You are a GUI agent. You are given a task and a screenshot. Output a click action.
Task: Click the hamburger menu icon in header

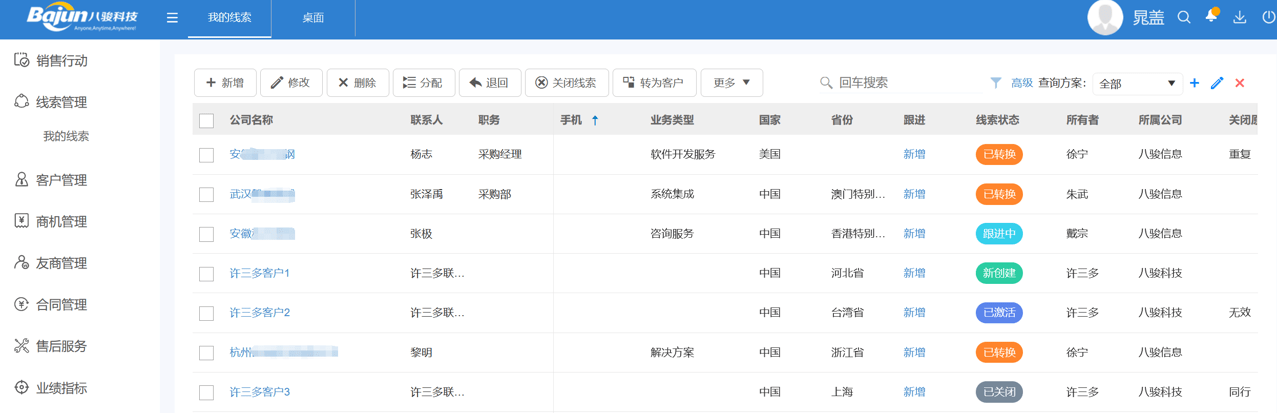point(172,18)
